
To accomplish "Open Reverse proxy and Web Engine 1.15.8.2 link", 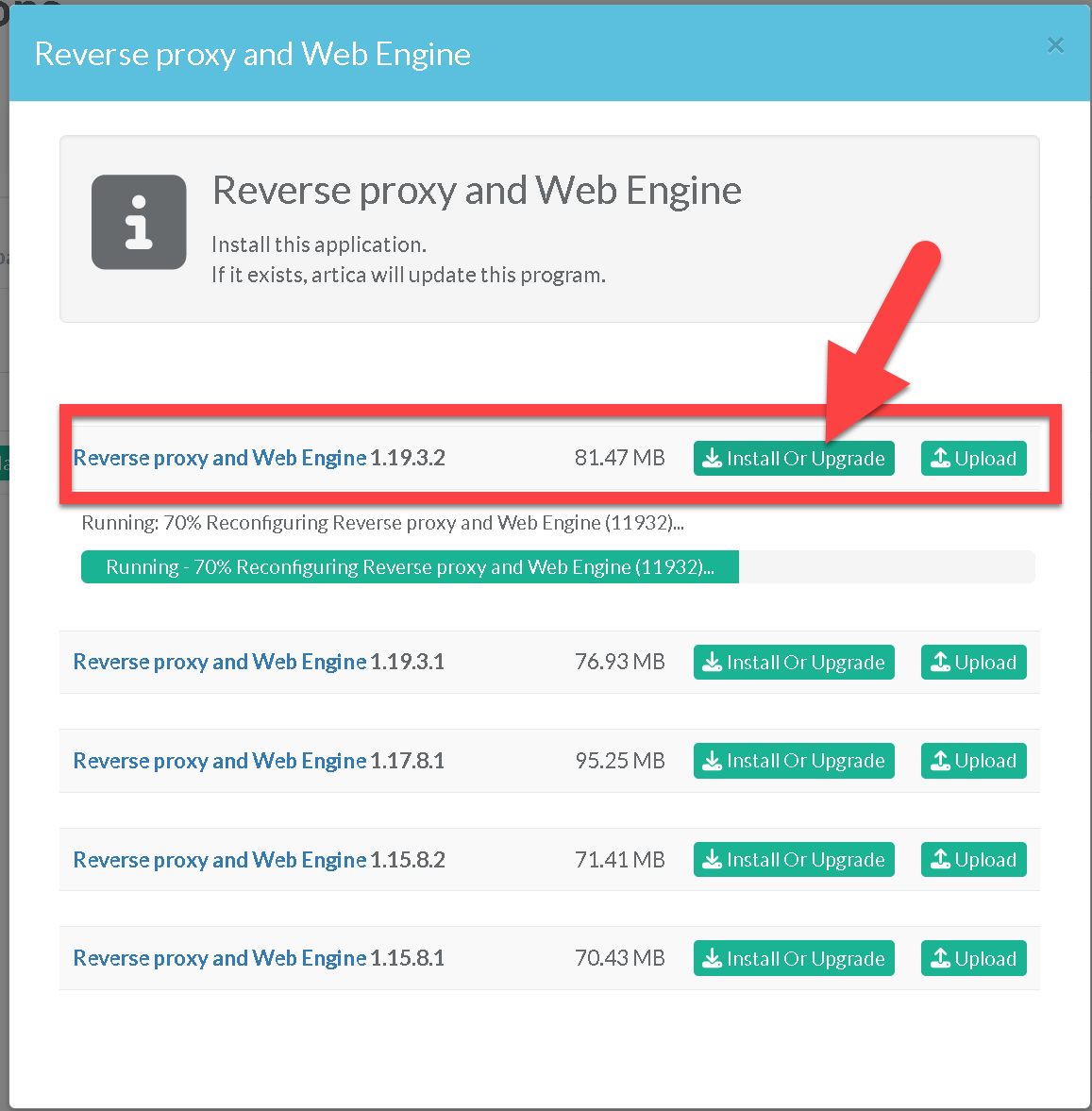I will [220, 860].
